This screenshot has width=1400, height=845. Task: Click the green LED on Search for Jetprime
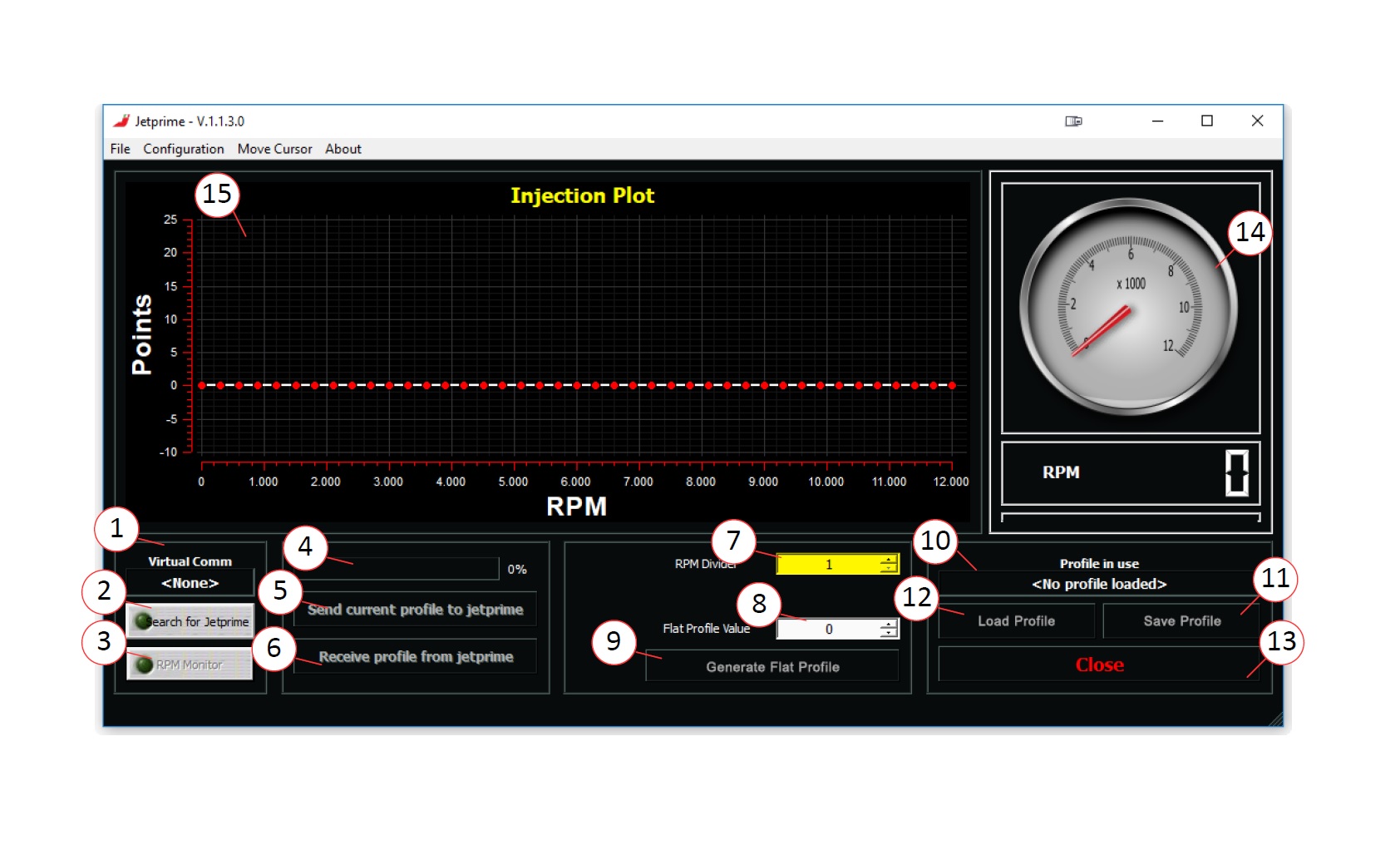point(143,621)
